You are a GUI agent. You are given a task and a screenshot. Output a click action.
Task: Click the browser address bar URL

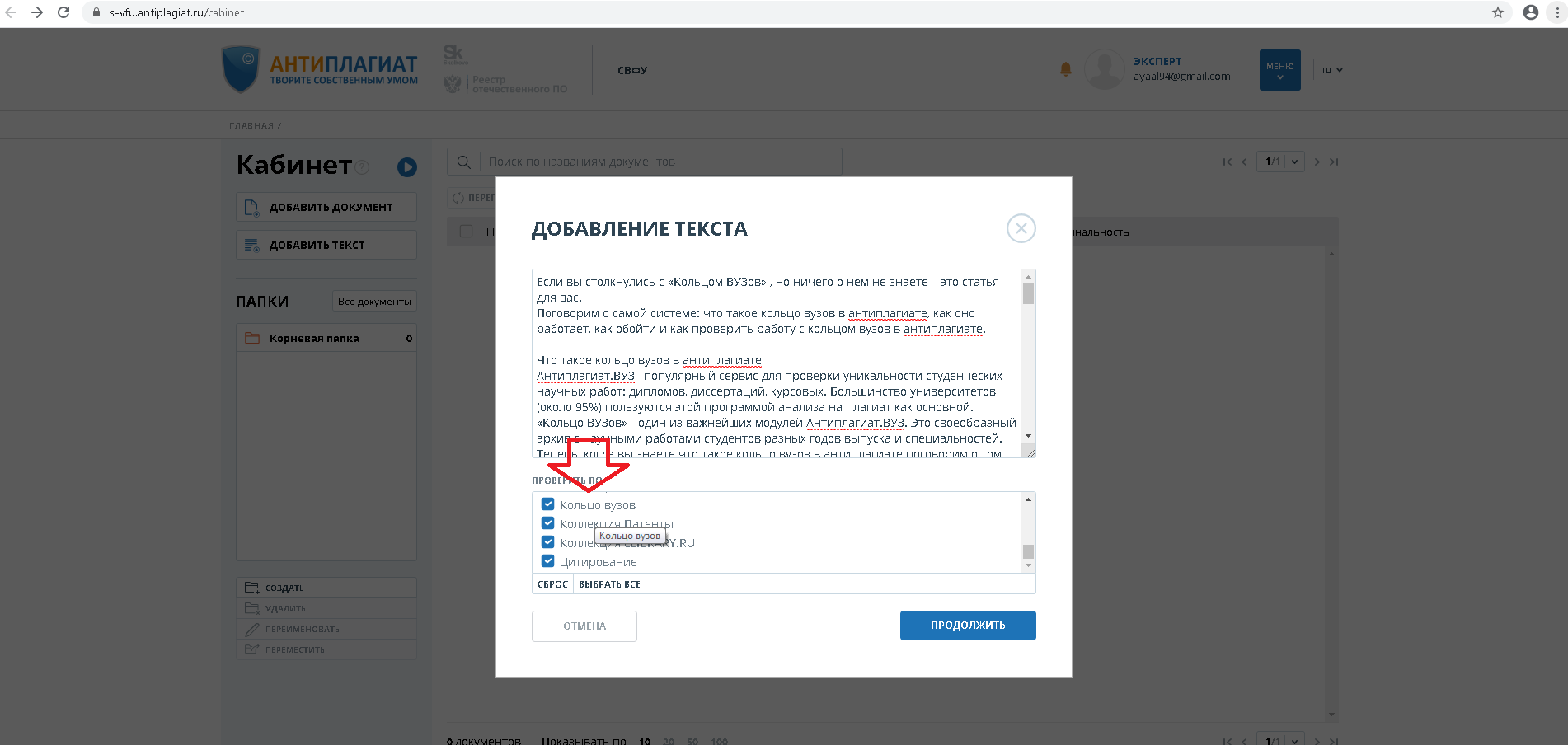tap(177, 12)
